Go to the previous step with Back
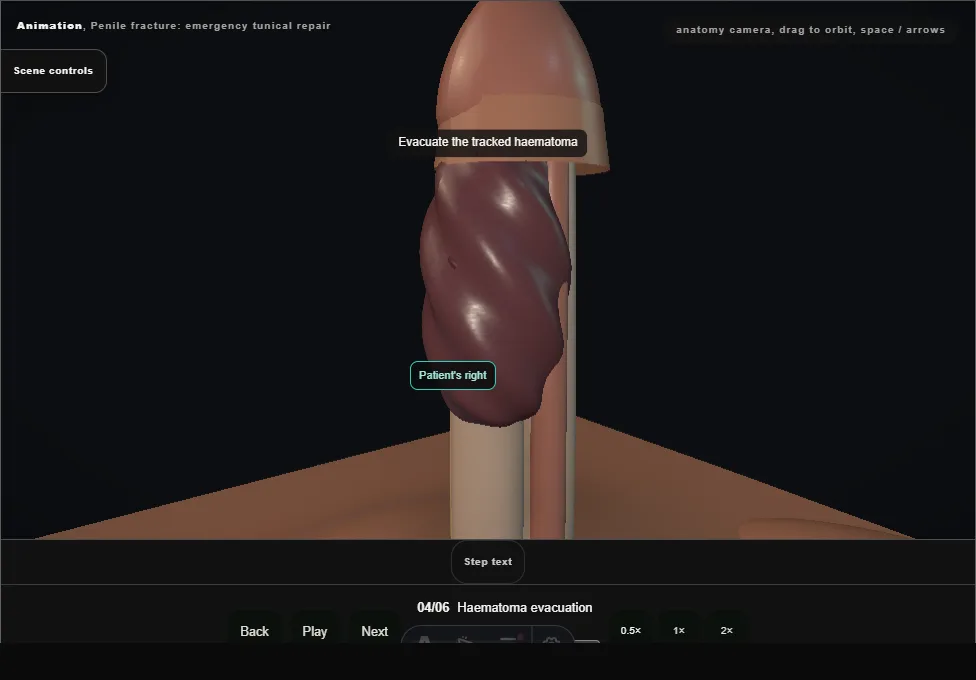 coord(255,631)
